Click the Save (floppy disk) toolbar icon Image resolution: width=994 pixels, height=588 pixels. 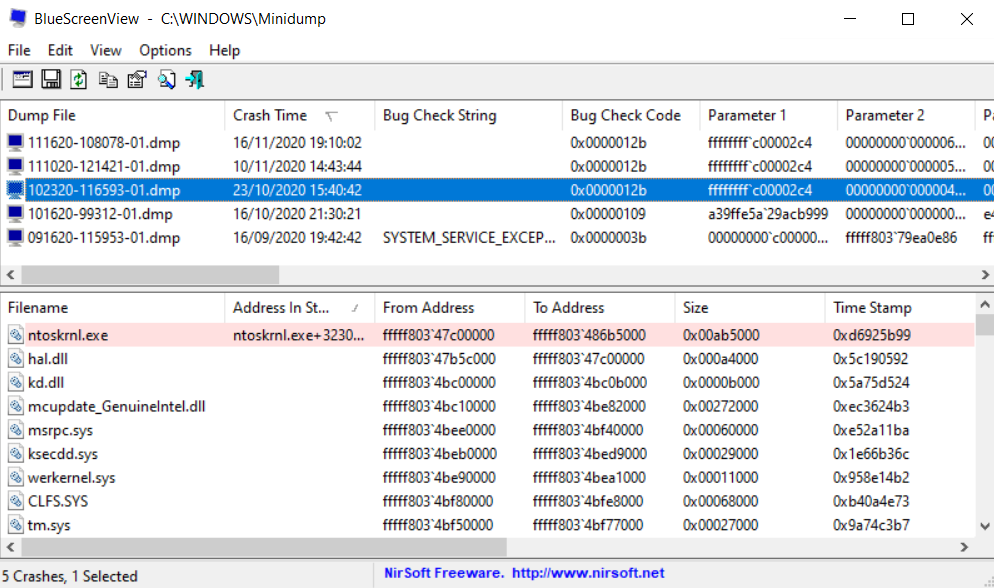pos(51,79)
